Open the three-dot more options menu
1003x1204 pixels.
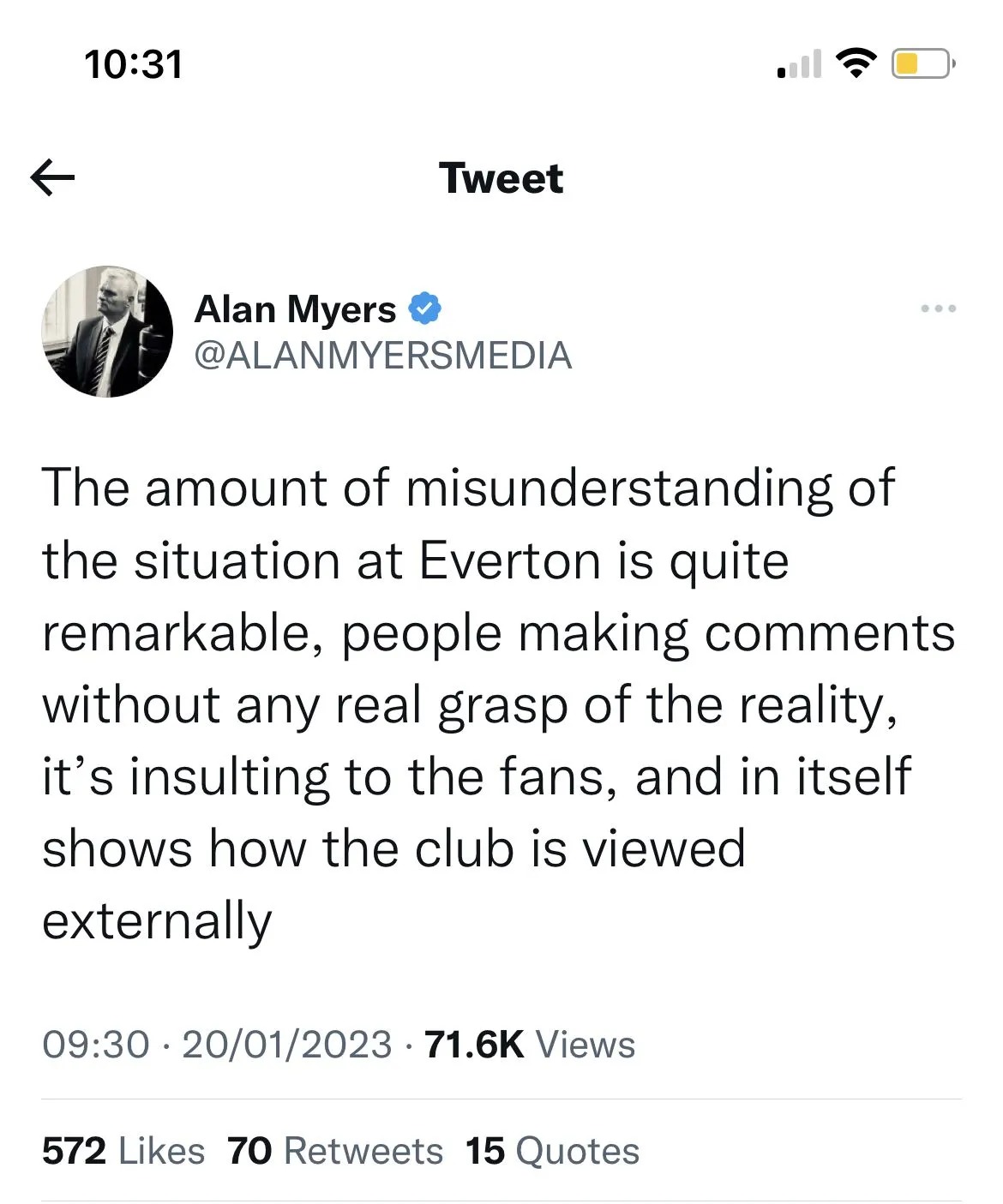[938, 308]
